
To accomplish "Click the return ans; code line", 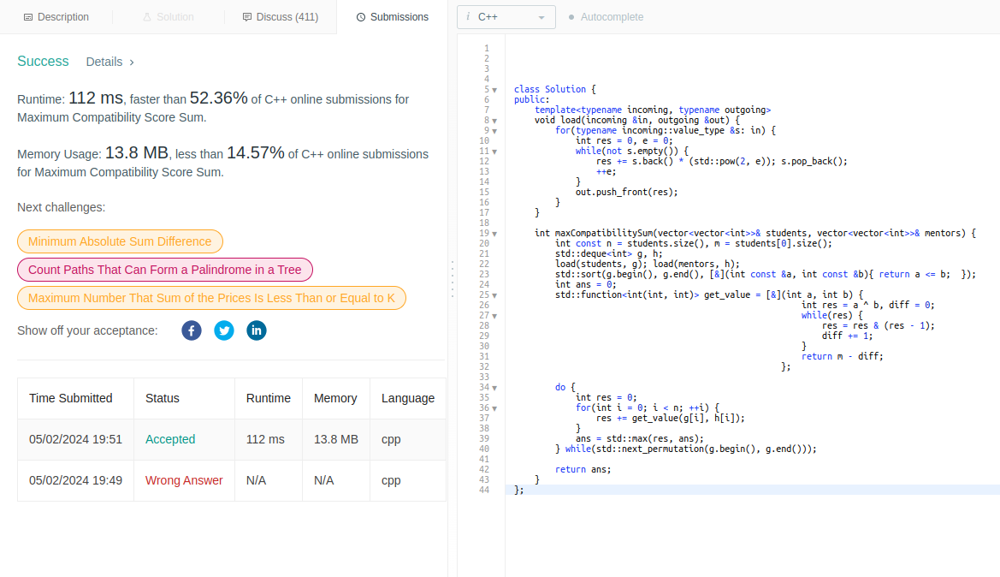I will [583, 469].
